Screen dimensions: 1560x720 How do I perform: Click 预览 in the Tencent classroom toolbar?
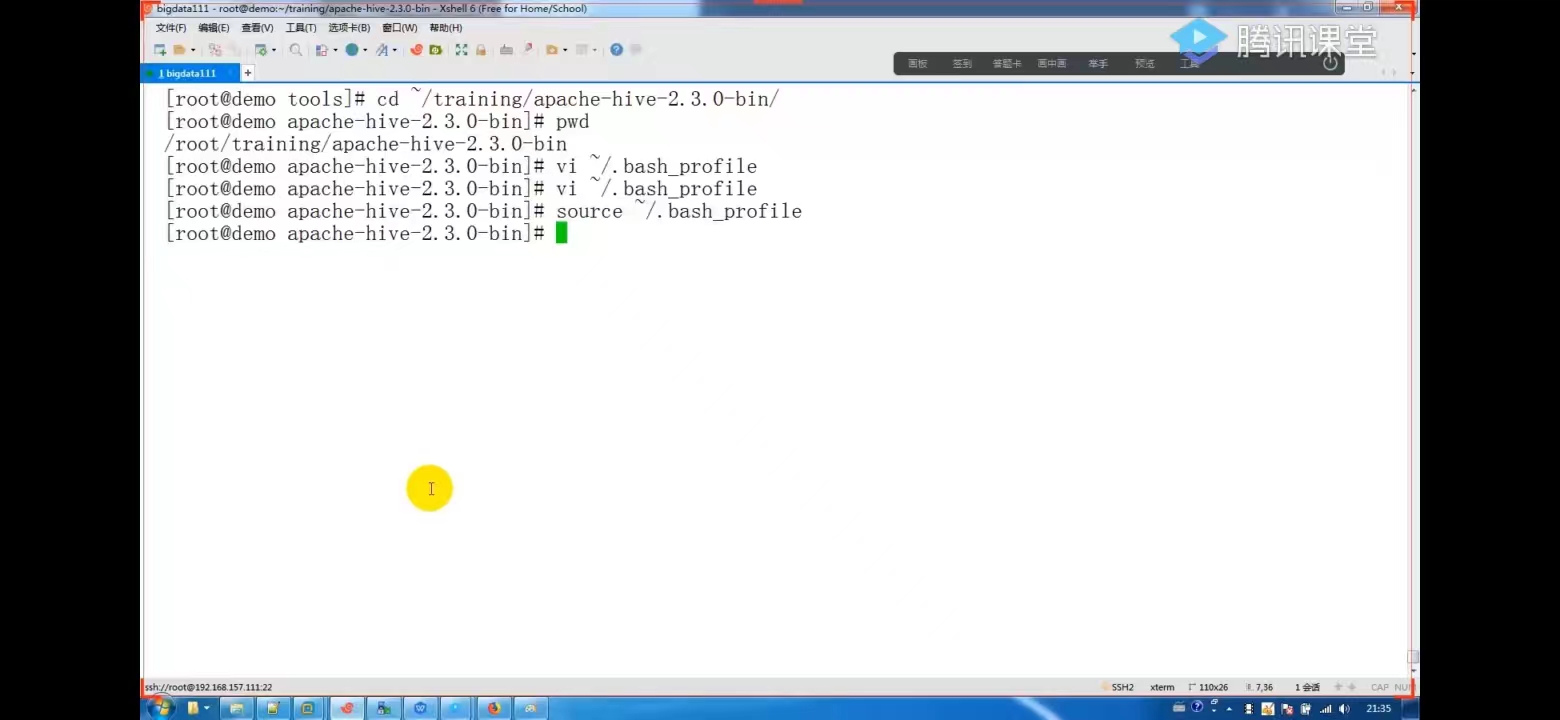[x=1145, y=64]
